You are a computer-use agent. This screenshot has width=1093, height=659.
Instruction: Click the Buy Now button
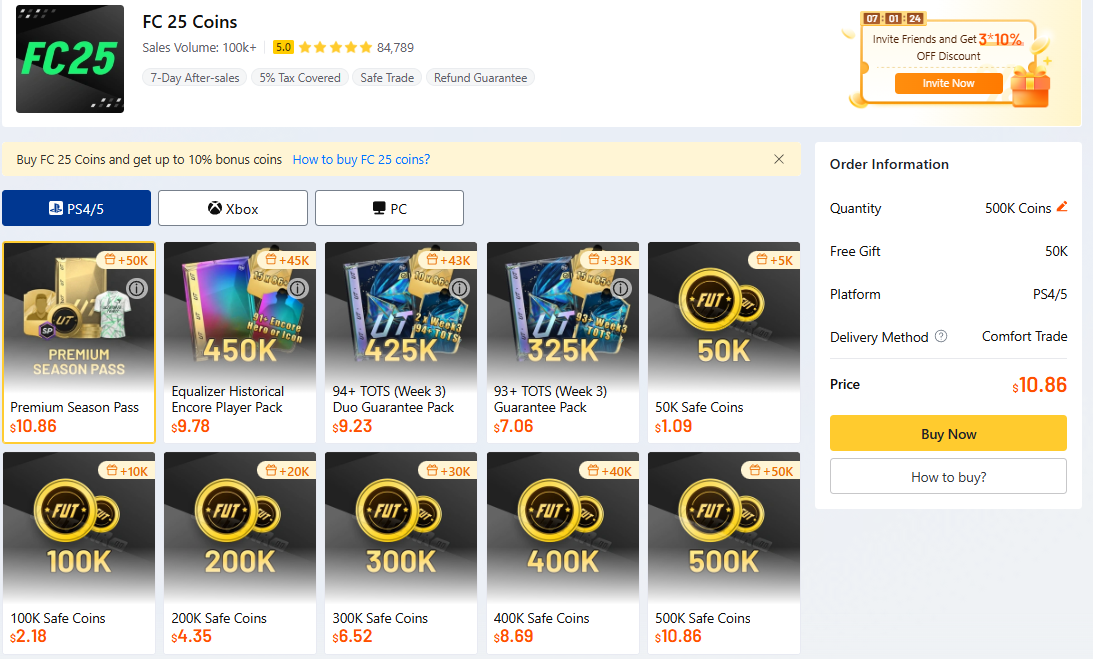point(948,433)
